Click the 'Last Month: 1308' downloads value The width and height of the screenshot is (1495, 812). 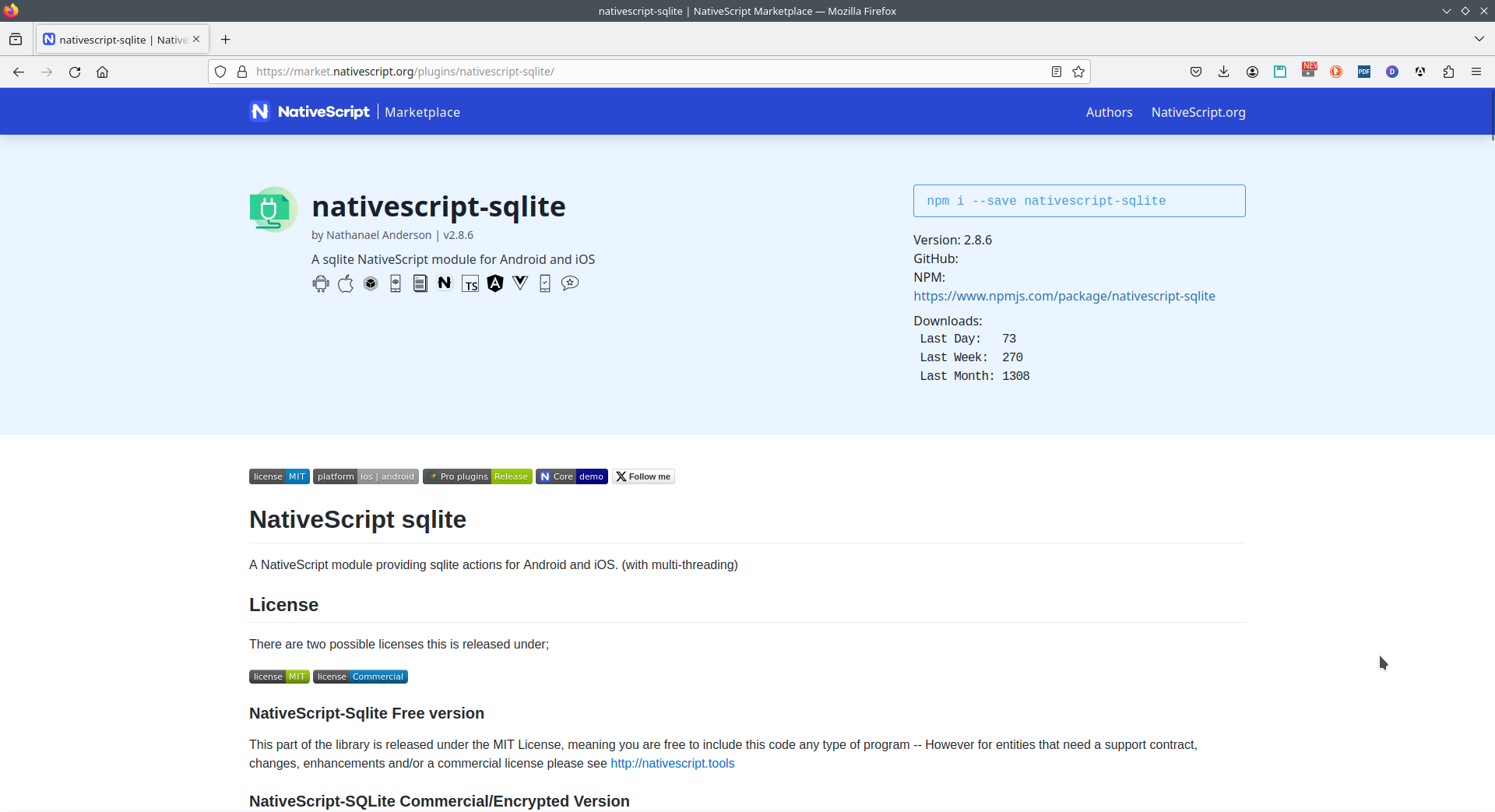[x=975, y=376]
